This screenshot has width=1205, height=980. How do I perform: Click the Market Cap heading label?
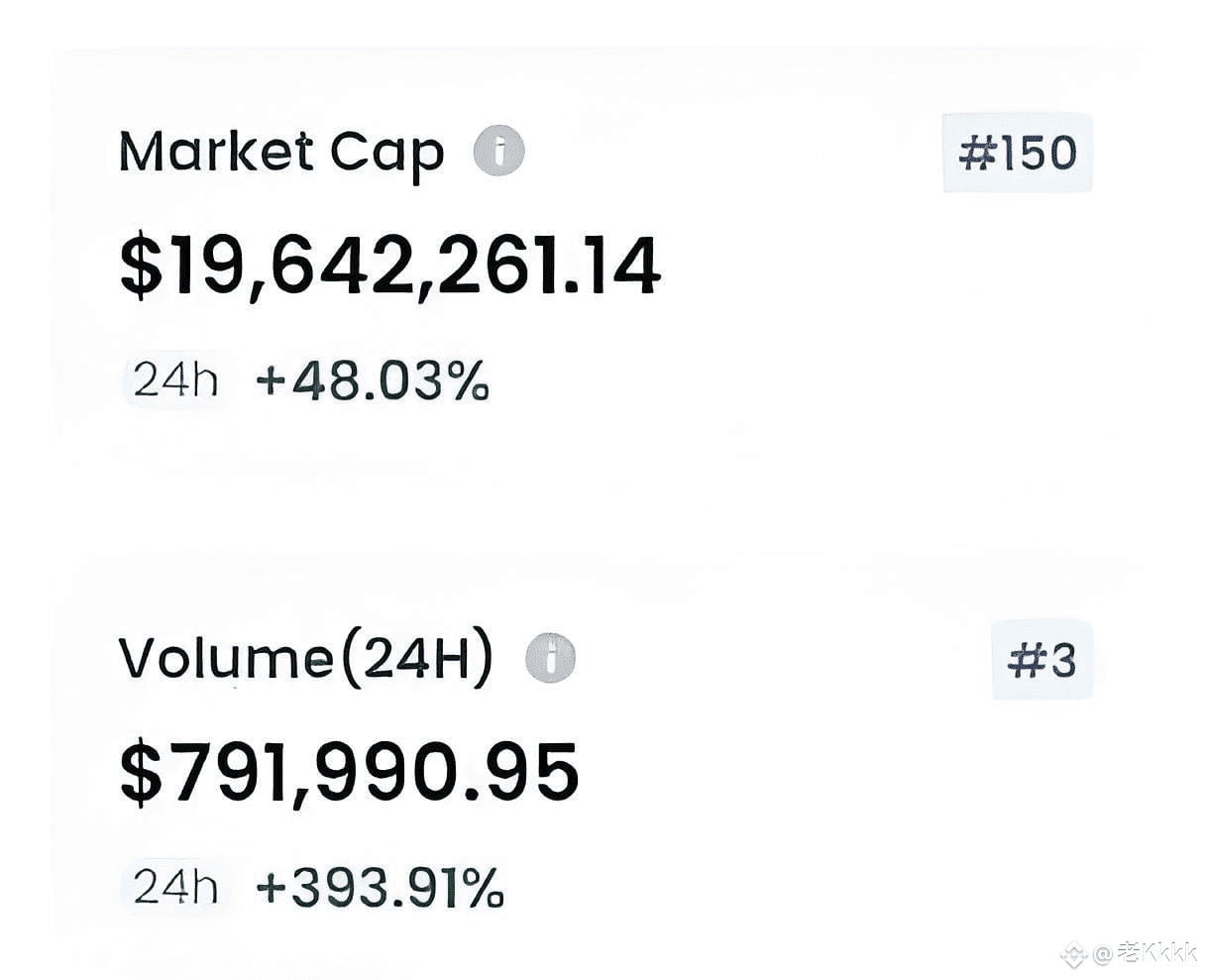pos(281,153)
